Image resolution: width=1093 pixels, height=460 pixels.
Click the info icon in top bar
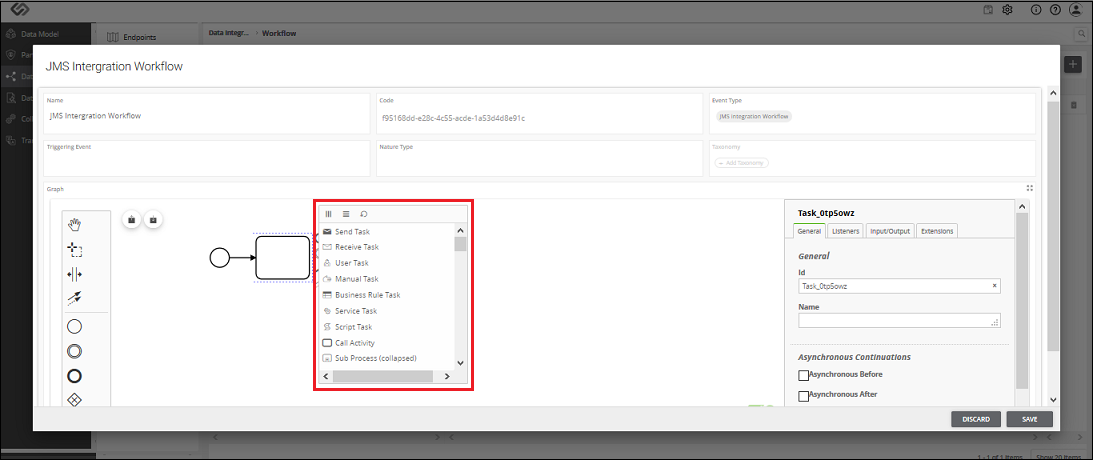[x=1036, y=10]
